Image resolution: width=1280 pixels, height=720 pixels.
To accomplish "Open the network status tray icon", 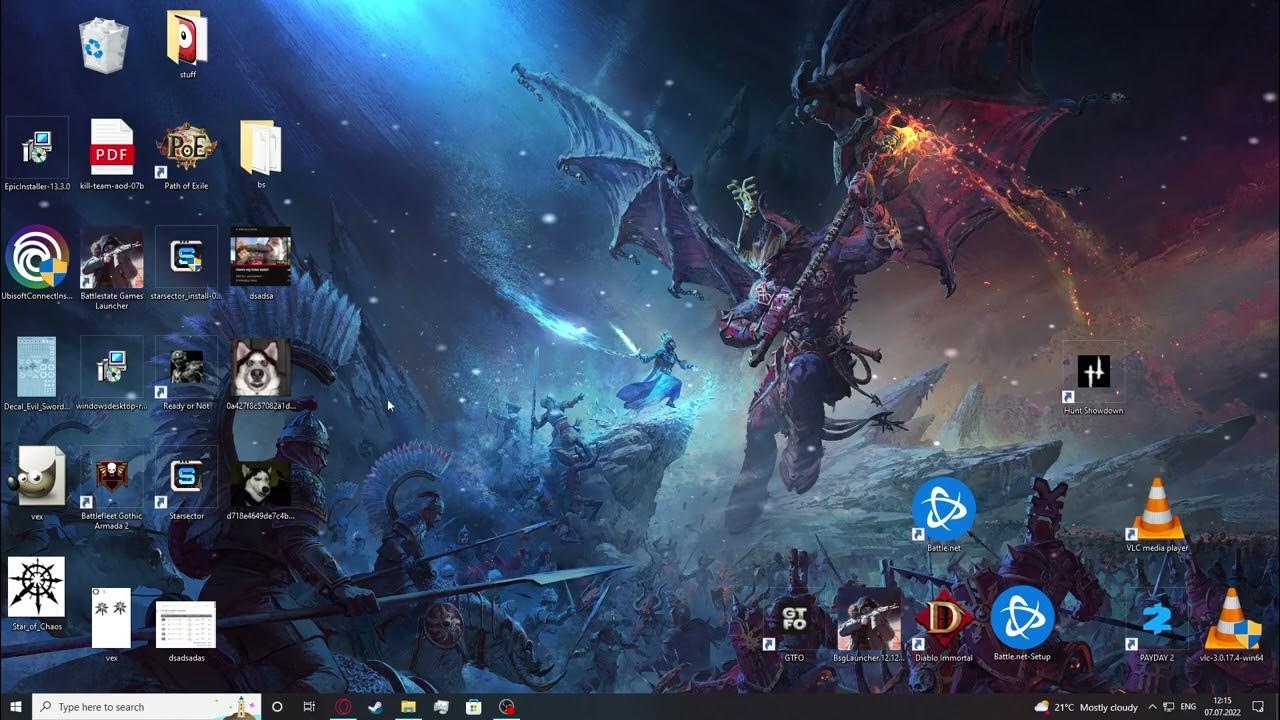I will pyautogui.click(x=1169, y=707).
